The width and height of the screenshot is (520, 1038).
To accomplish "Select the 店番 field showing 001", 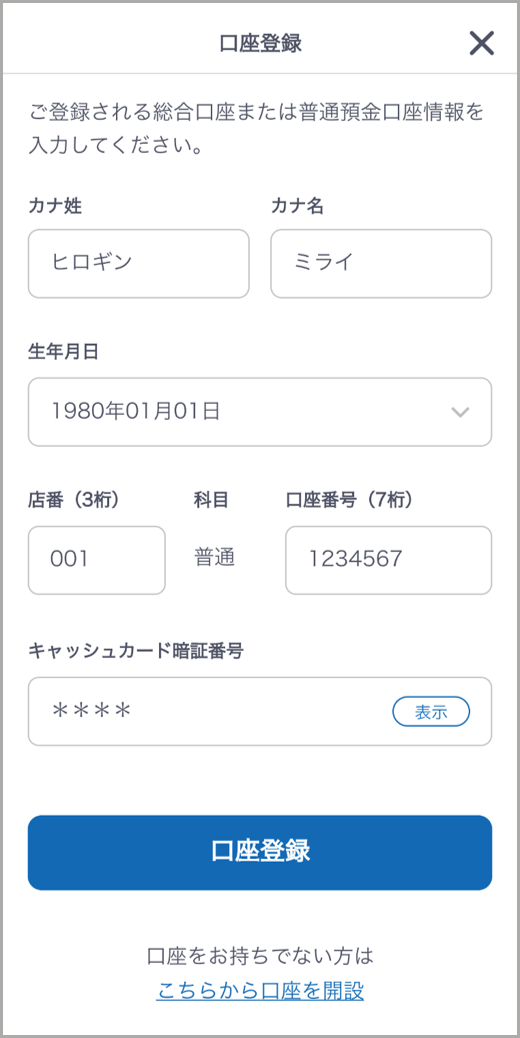I will [x=97, y=560].
